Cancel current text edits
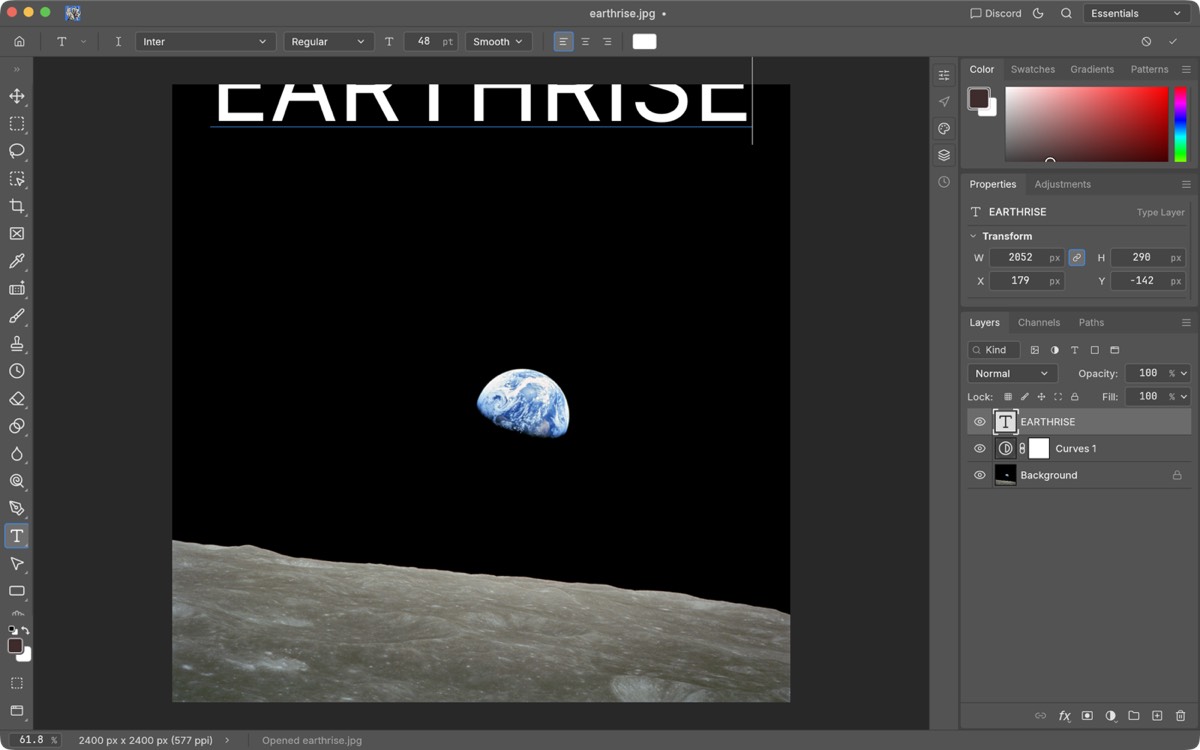 point(1146,42)
